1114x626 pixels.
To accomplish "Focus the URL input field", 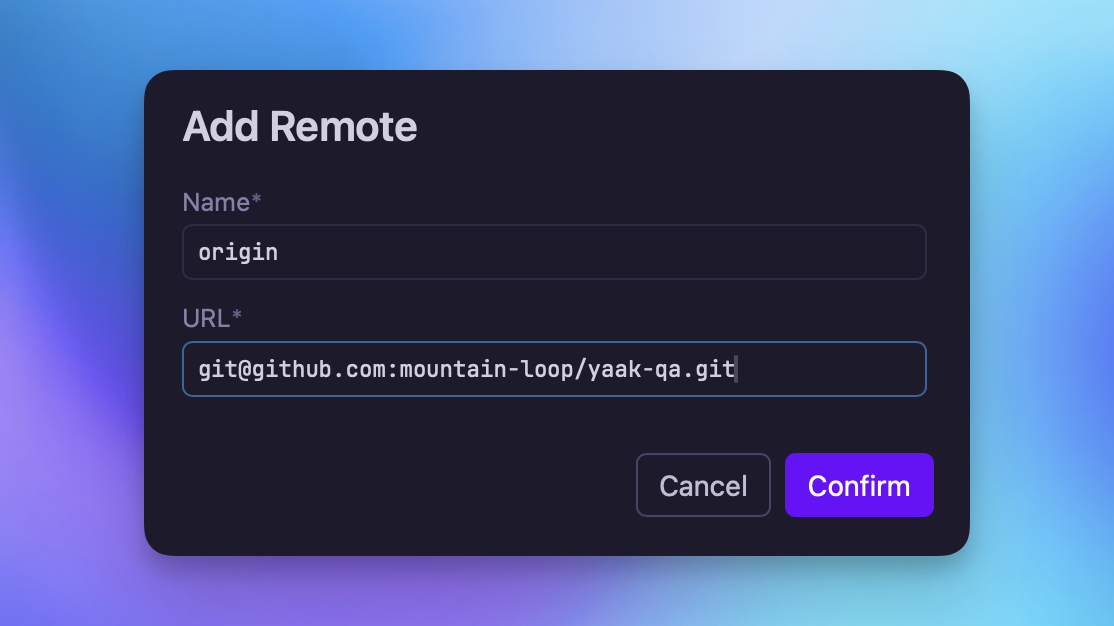I will point(554,369).
